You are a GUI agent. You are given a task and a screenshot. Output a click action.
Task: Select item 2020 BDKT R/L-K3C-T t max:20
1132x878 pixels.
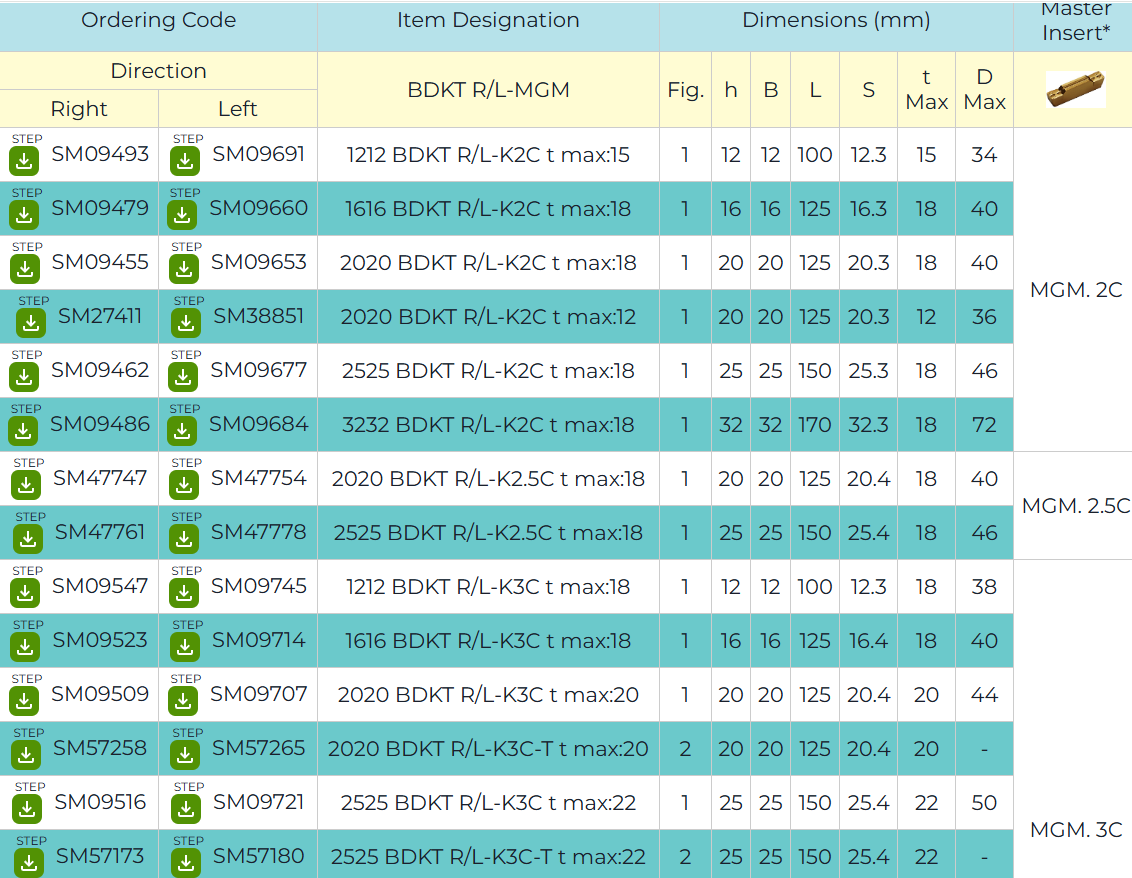[x=488, y=749]
